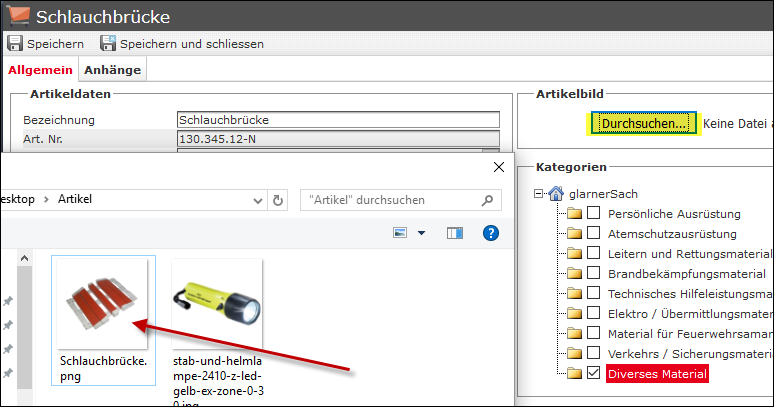
Task: Open view options dropdown arrow
Action: click(x=421, y=233)
